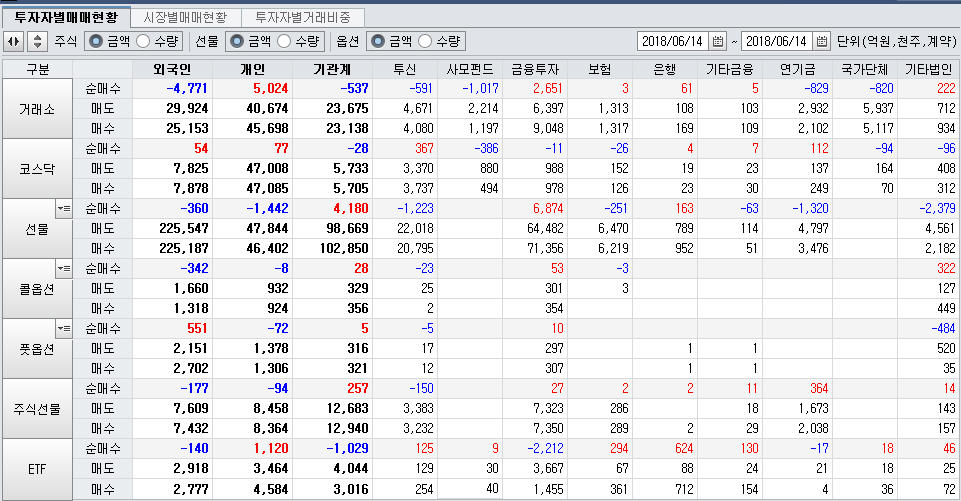Select 금액 radio for 선물
961x501 pixels.
point(237,41)
